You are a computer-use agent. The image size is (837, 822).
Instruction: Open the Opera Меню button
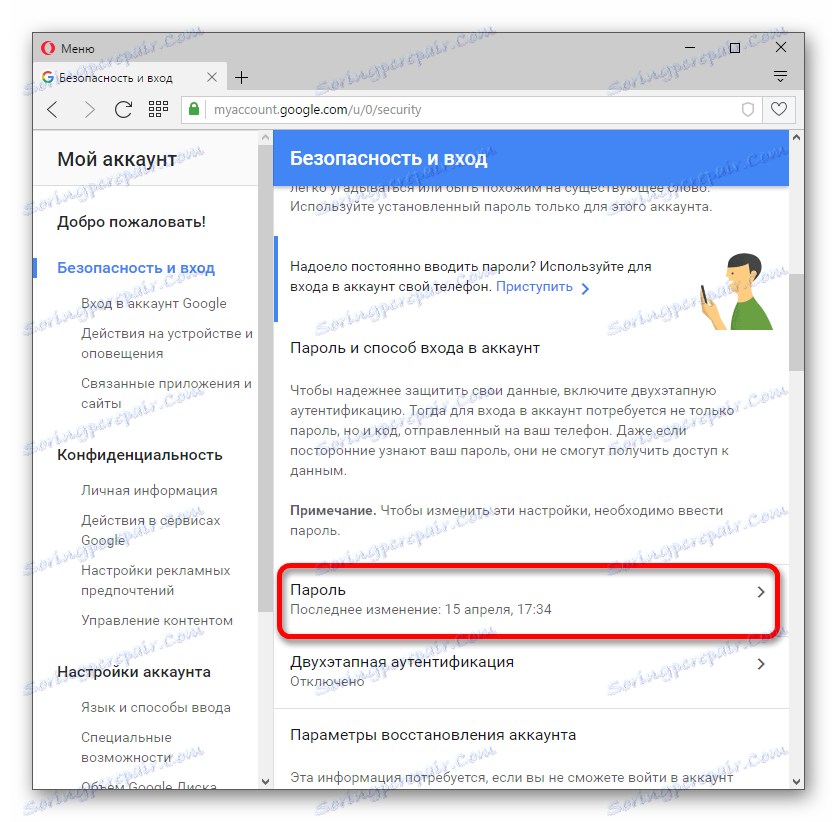pos(68,49)
